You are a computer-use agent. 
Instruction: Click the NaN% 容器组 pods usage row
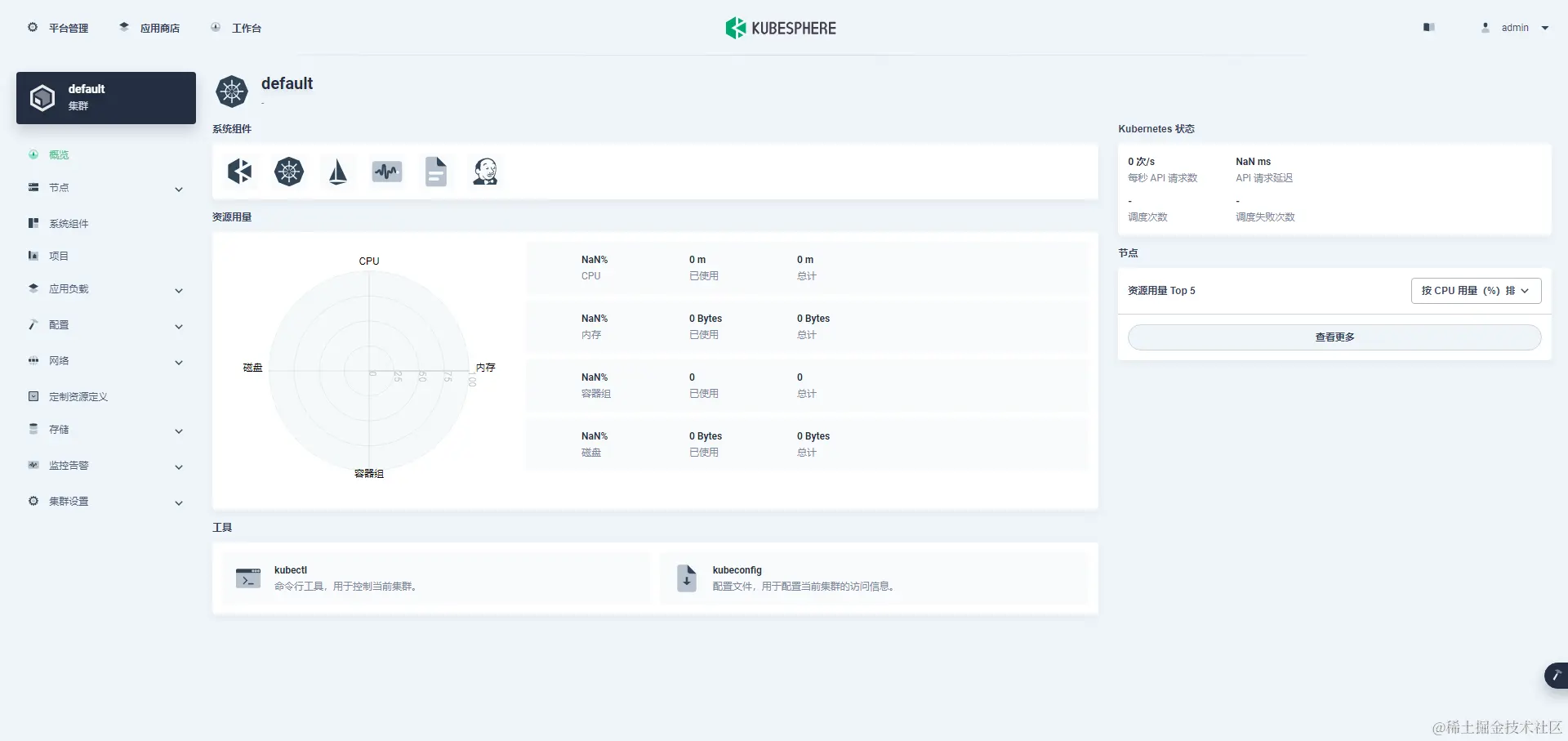click(x=807, y=386)
